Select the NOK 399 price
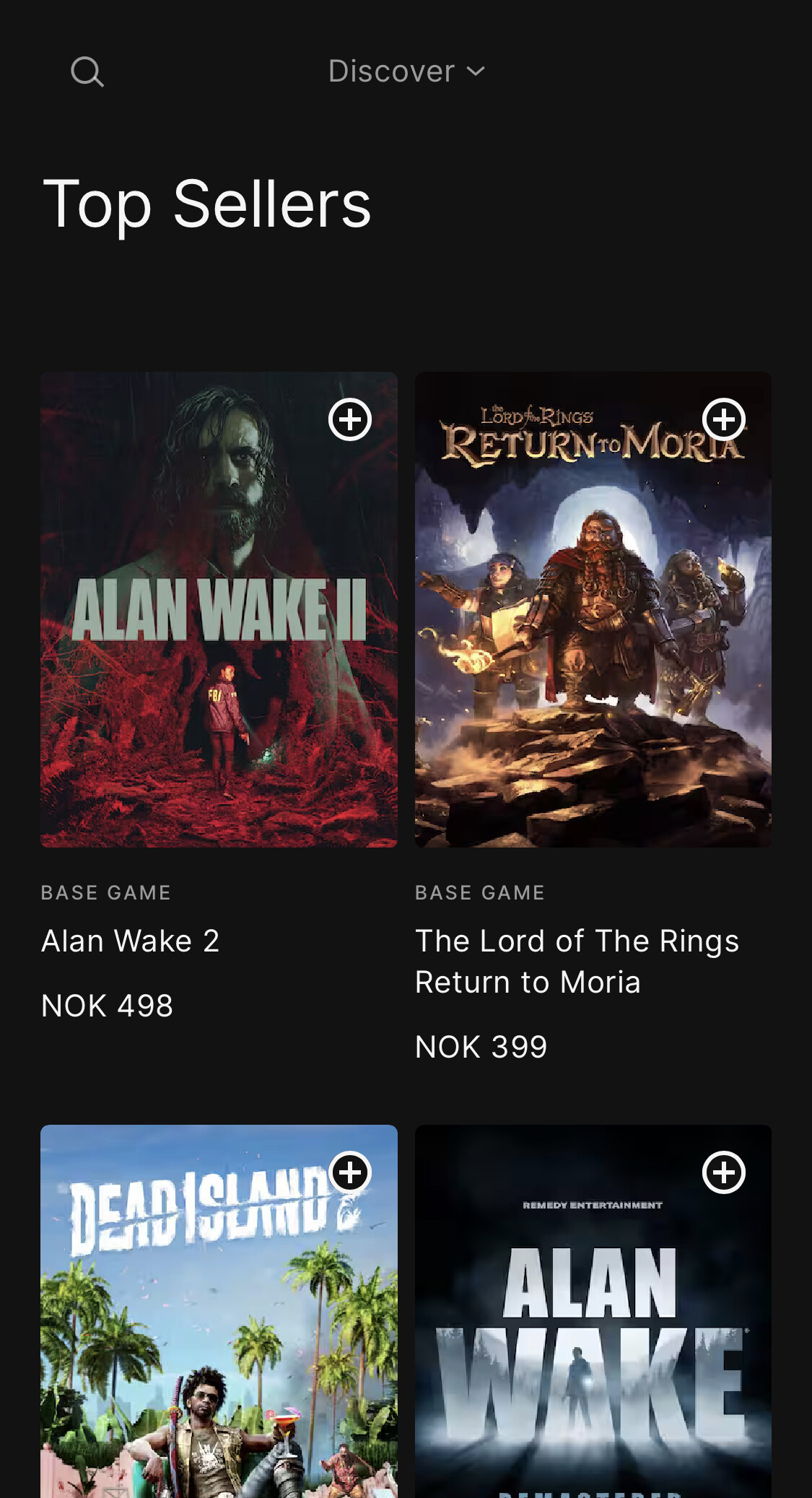This screenshot has height=1498, width=812. click(481, 1047)
